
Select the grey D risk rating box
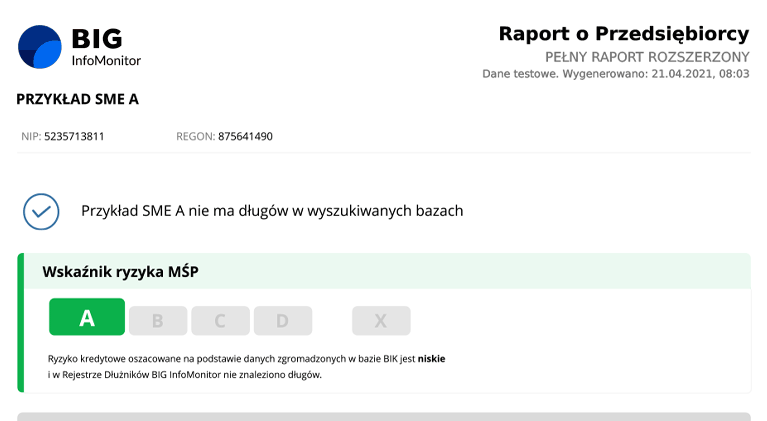coord(282,321)
